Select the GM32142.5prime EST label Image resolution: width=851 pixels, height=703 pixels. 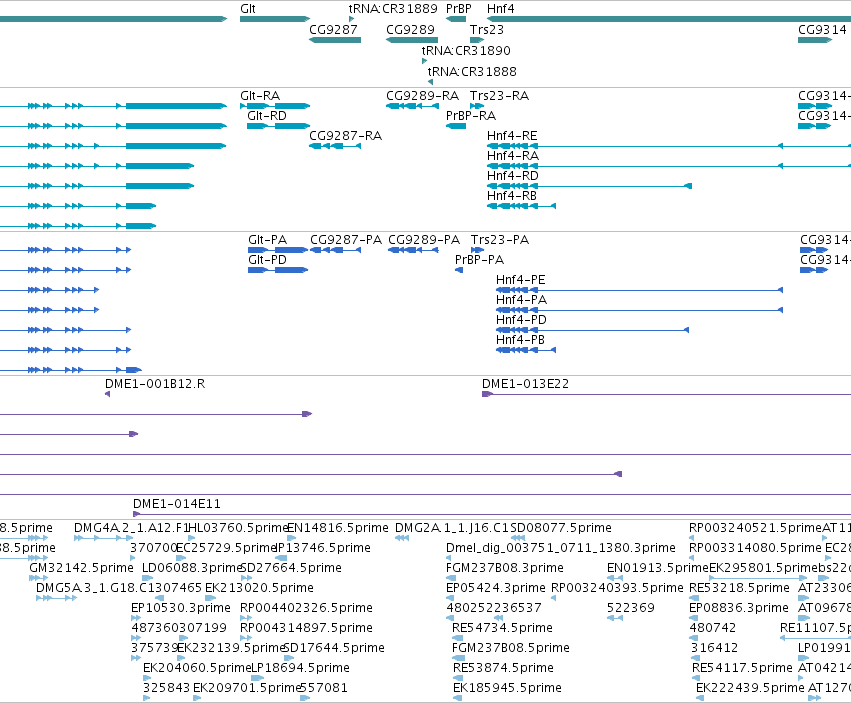(x=81, y=568)
